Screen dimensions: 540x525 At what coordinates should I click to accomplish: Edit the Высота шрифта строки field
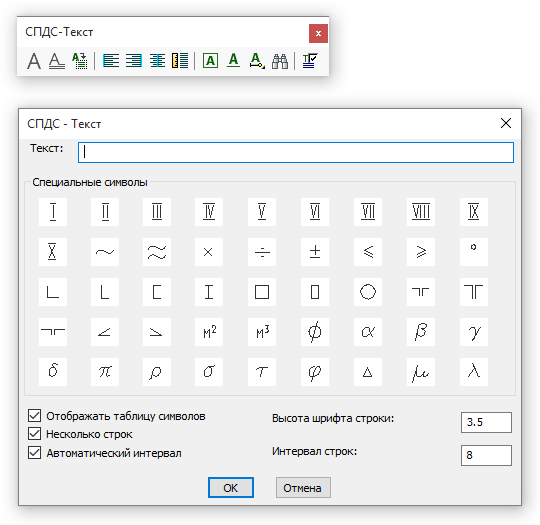[x=486, y=422]
